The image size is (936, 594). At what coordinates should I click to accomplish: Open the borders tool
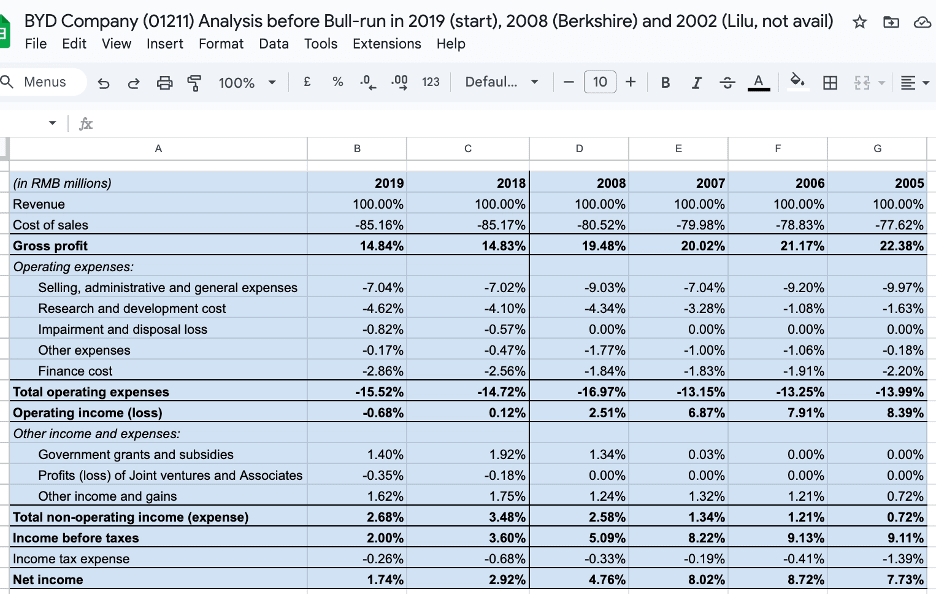[x=830, y=82]
